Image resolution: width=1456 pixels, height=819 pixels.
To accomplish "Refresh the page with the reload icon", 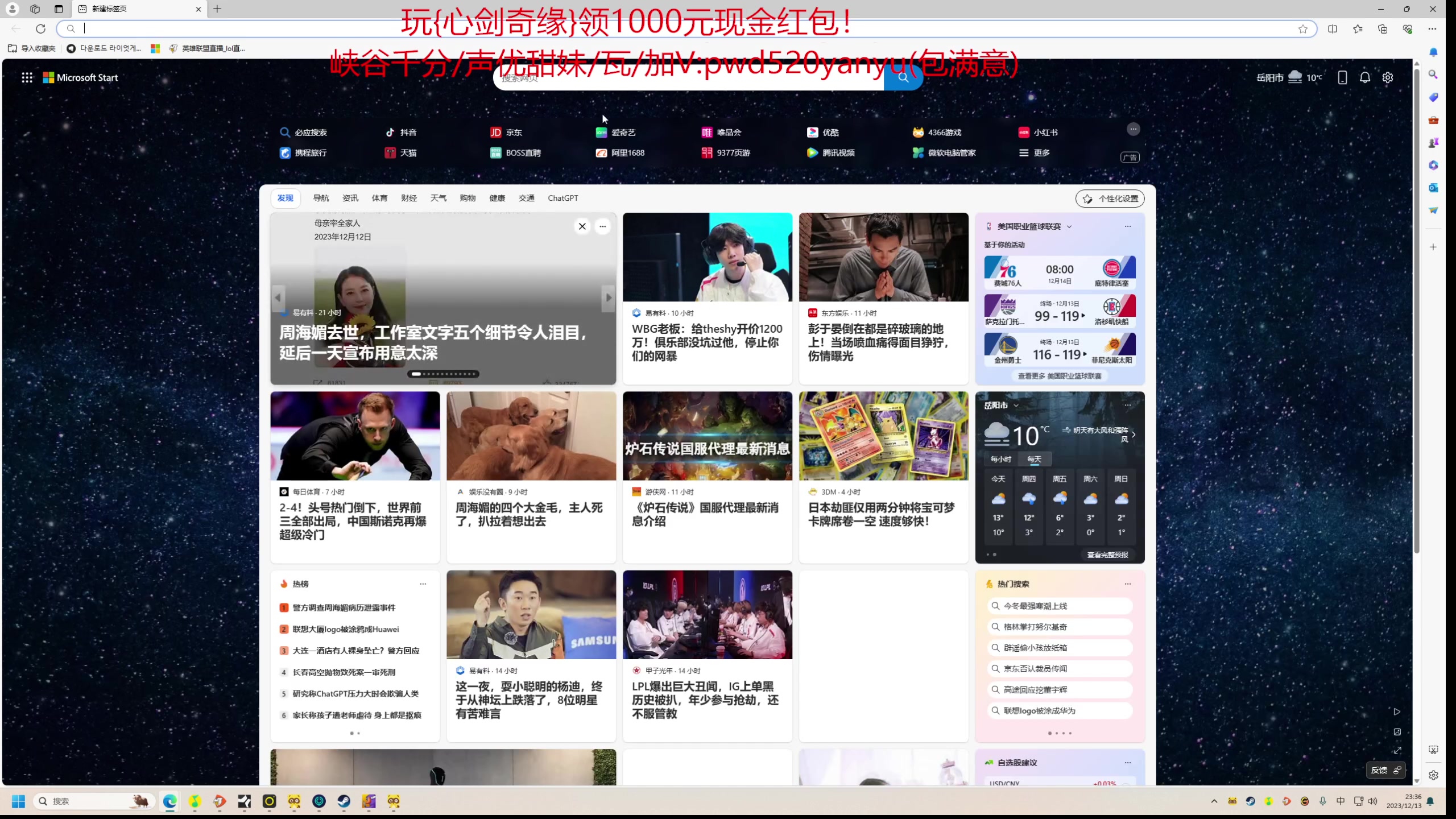I will [x=40, y=28].
